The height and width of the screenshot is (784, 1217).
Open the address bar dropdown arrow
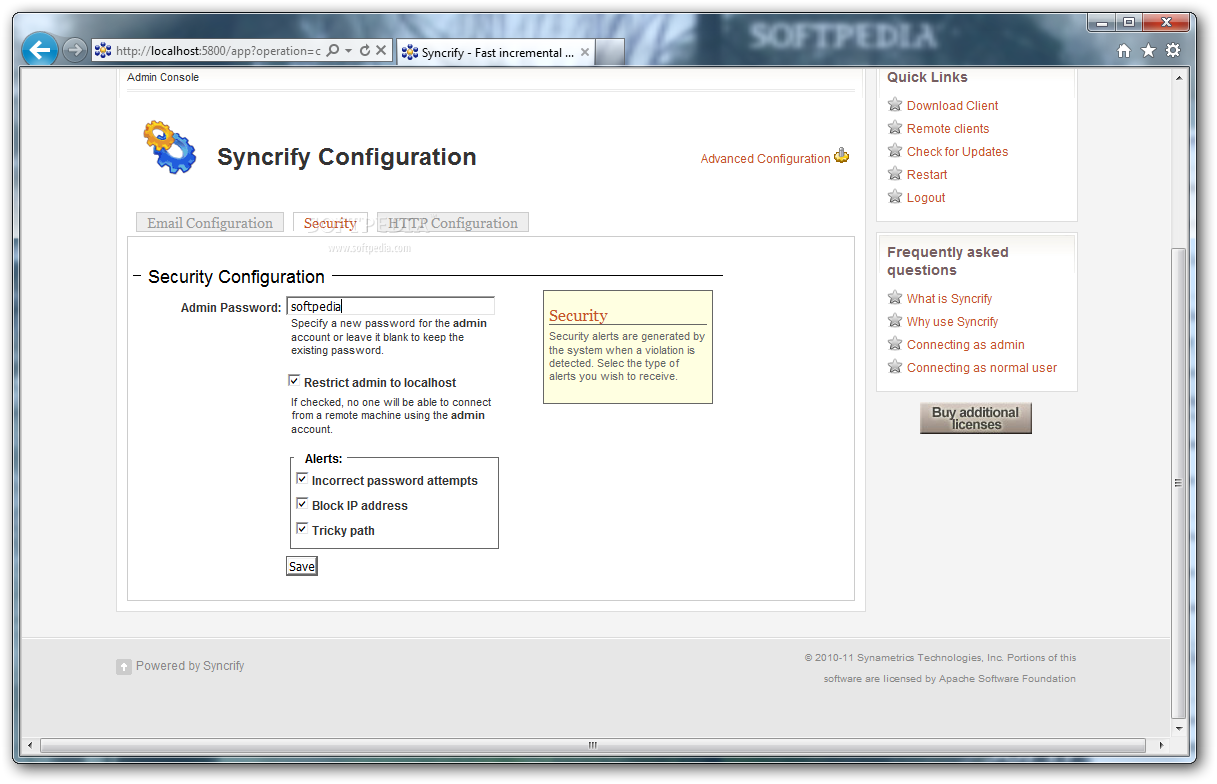click(x=348, y=50)
